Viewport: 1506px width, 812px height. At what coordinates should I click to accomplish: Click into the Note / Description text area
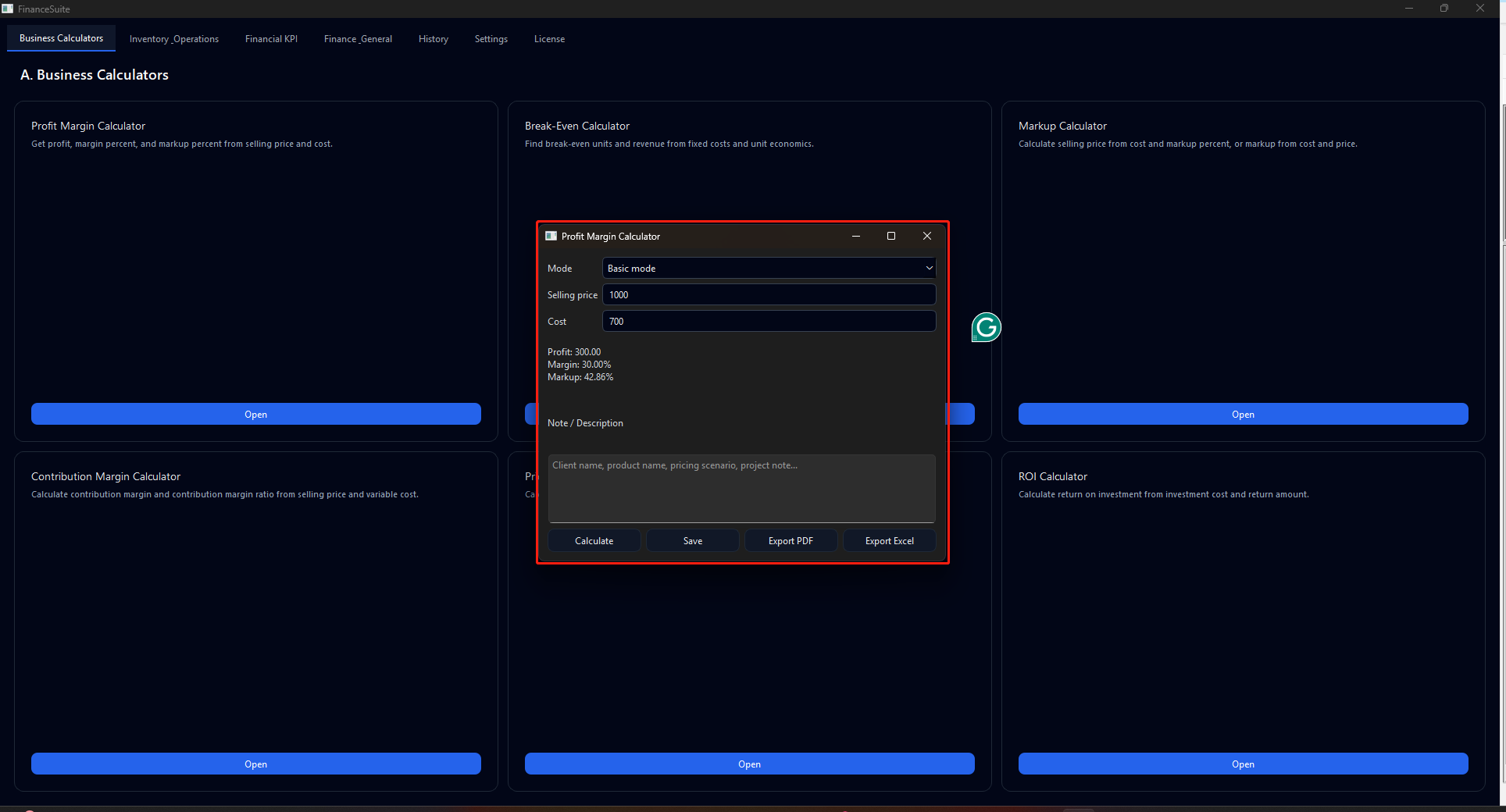(741, 488)
